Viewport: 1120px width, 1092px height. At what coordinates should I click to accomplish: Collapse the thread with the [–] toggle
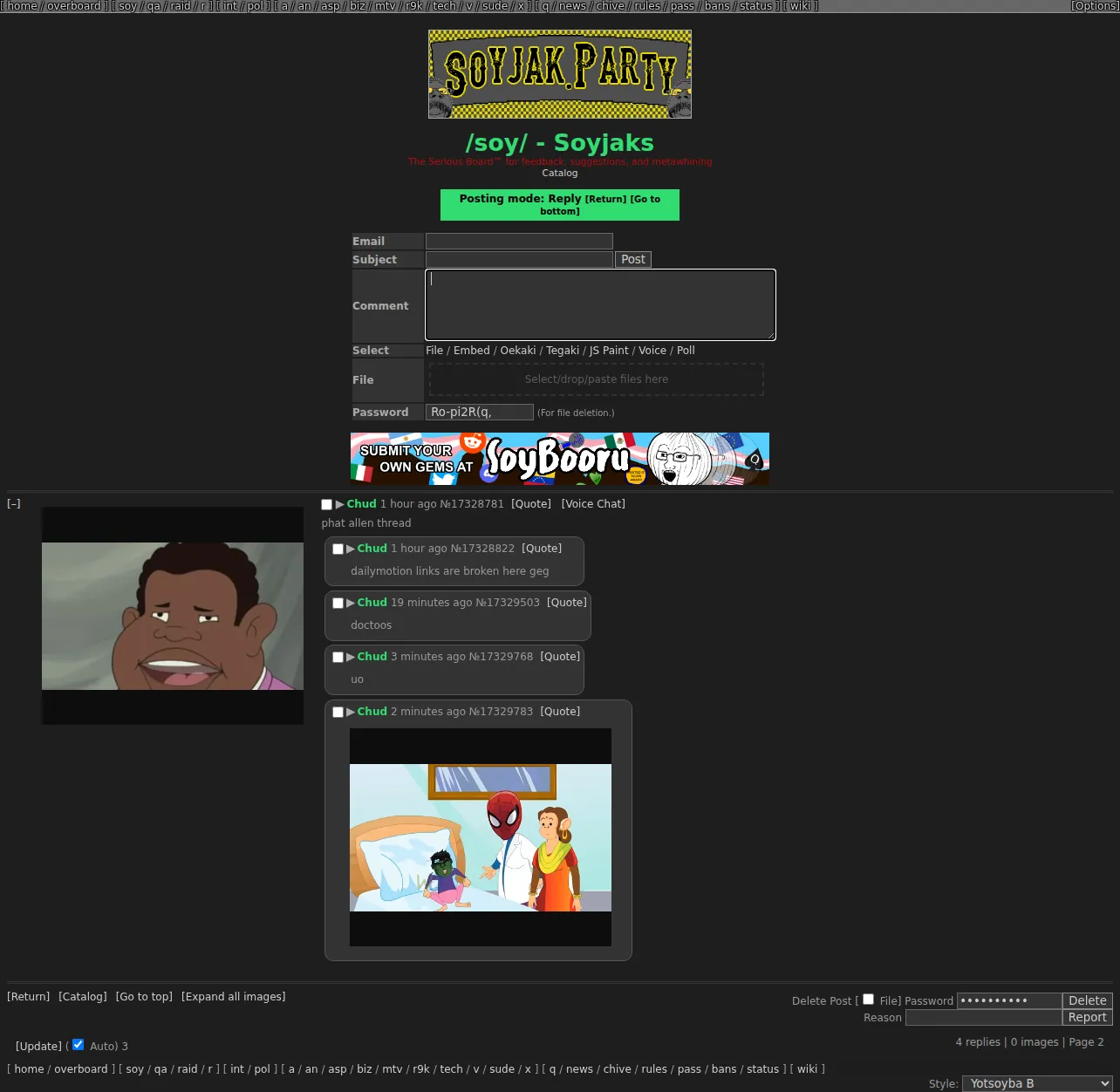[14, 503]
